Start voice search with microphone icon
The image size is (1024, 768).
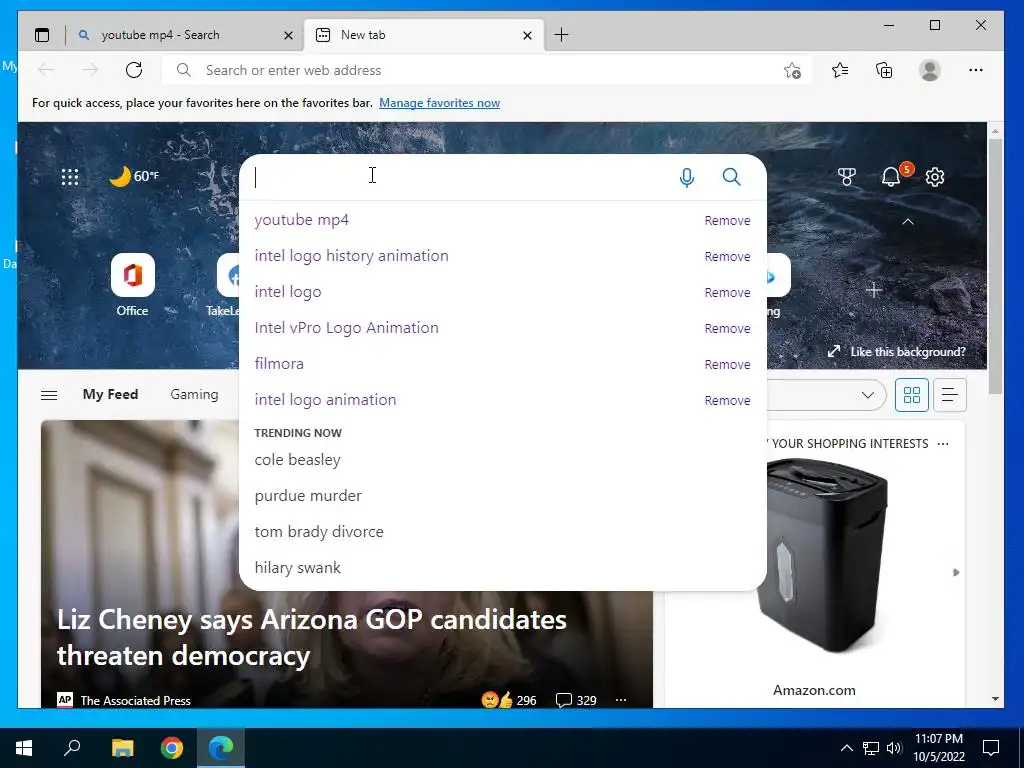686,177
